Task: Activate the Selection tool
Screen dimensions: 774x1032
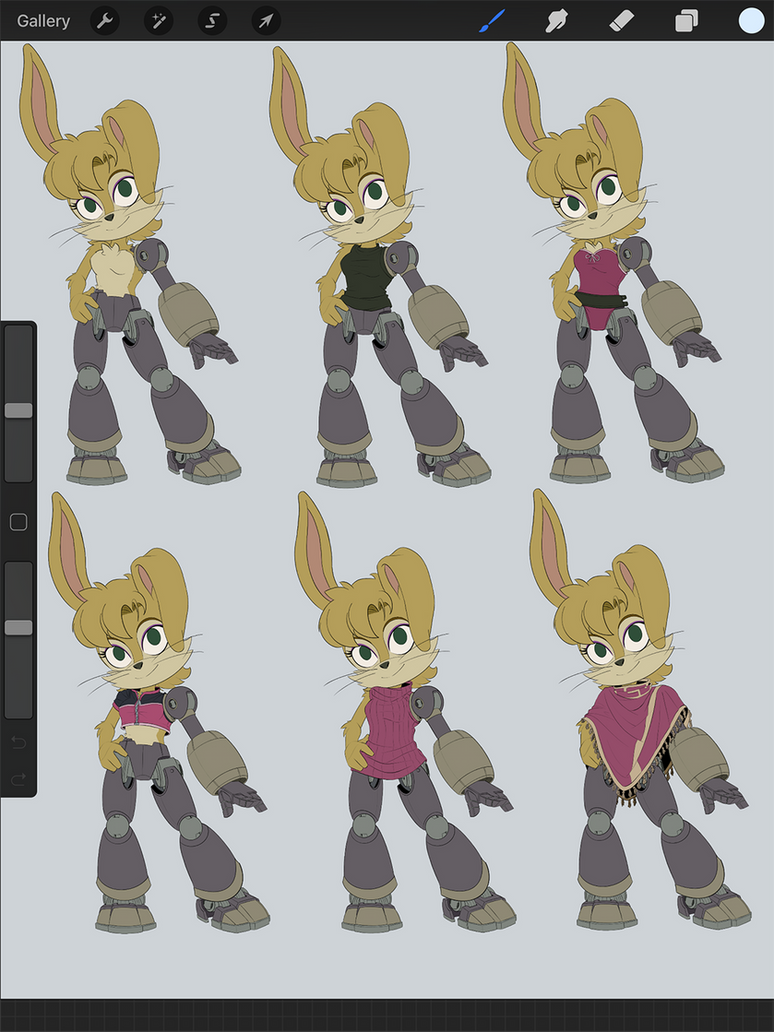Action: tap(213, 21)
